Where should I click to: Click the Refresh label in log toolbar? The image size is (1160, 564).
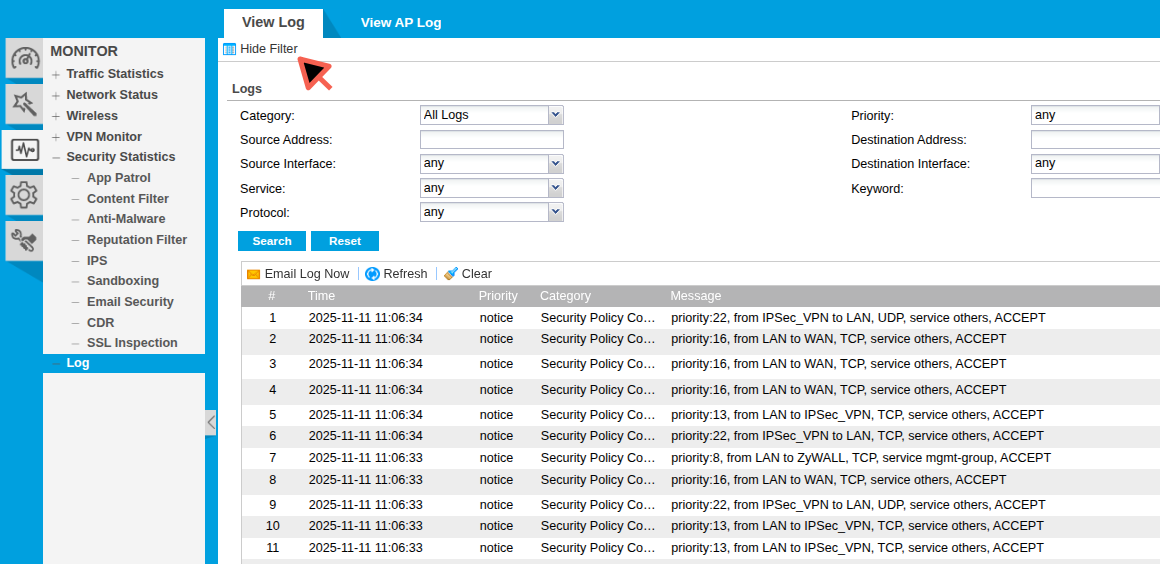[x=405, y=274]
